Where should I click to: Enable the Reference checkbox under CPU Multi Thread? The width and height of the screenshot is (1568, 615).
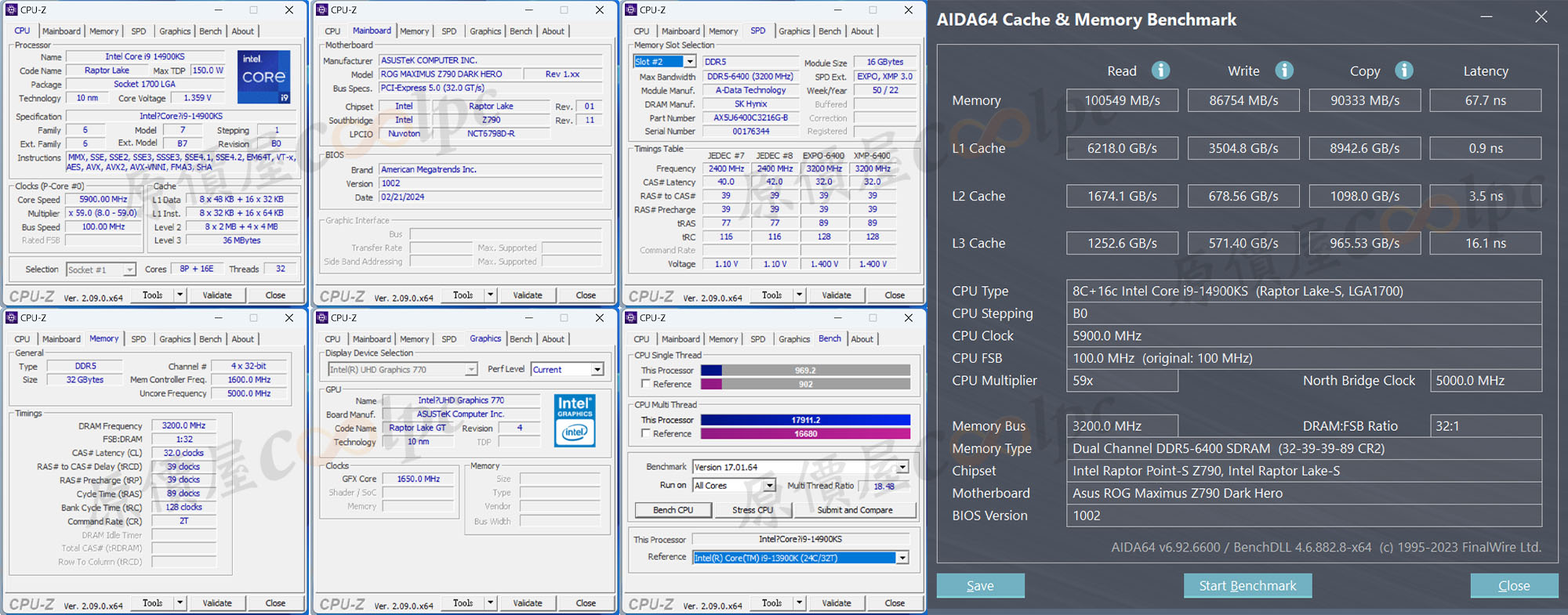pos(646,433)
